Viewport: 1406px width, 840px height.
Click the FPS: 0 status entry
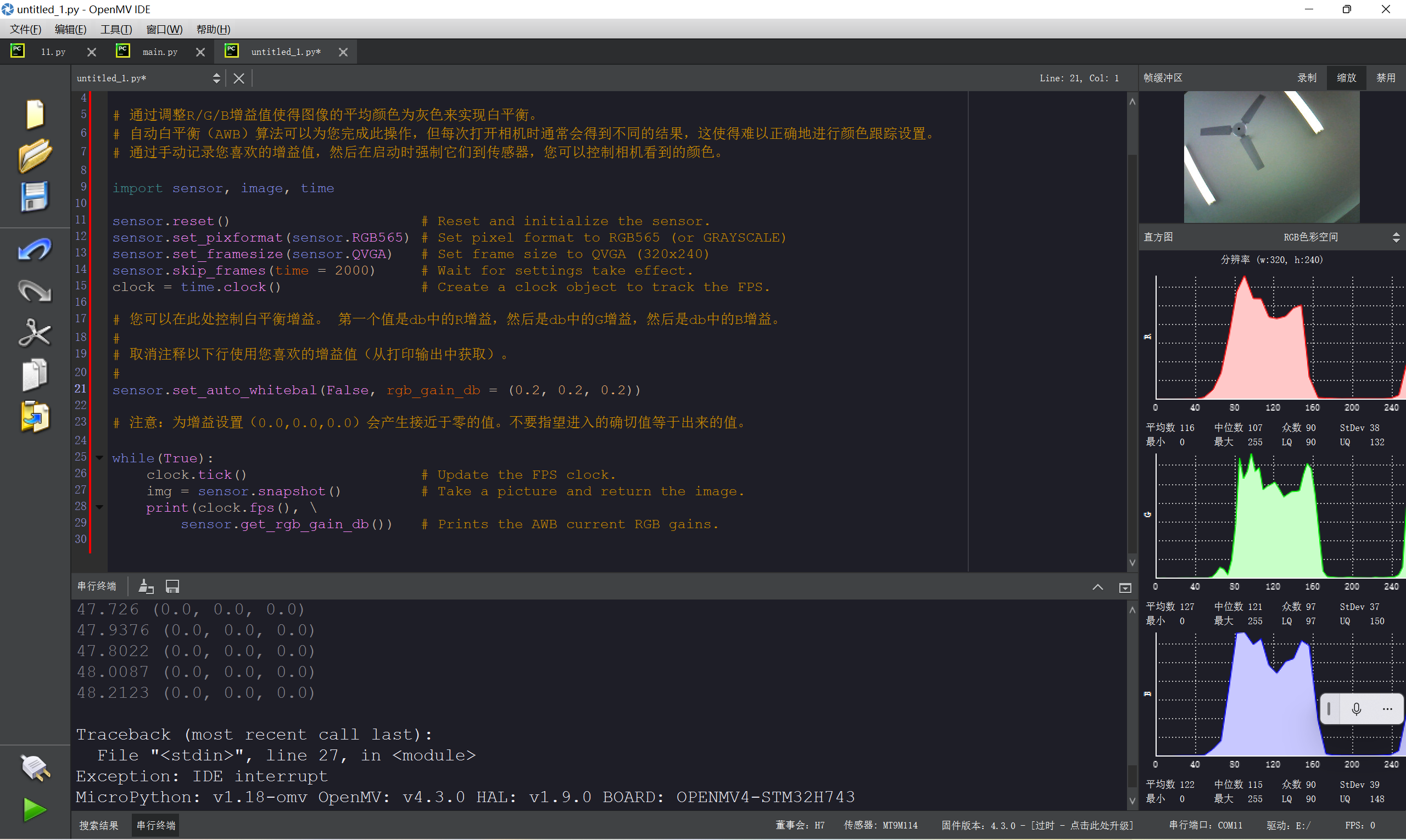[1360, 825]
